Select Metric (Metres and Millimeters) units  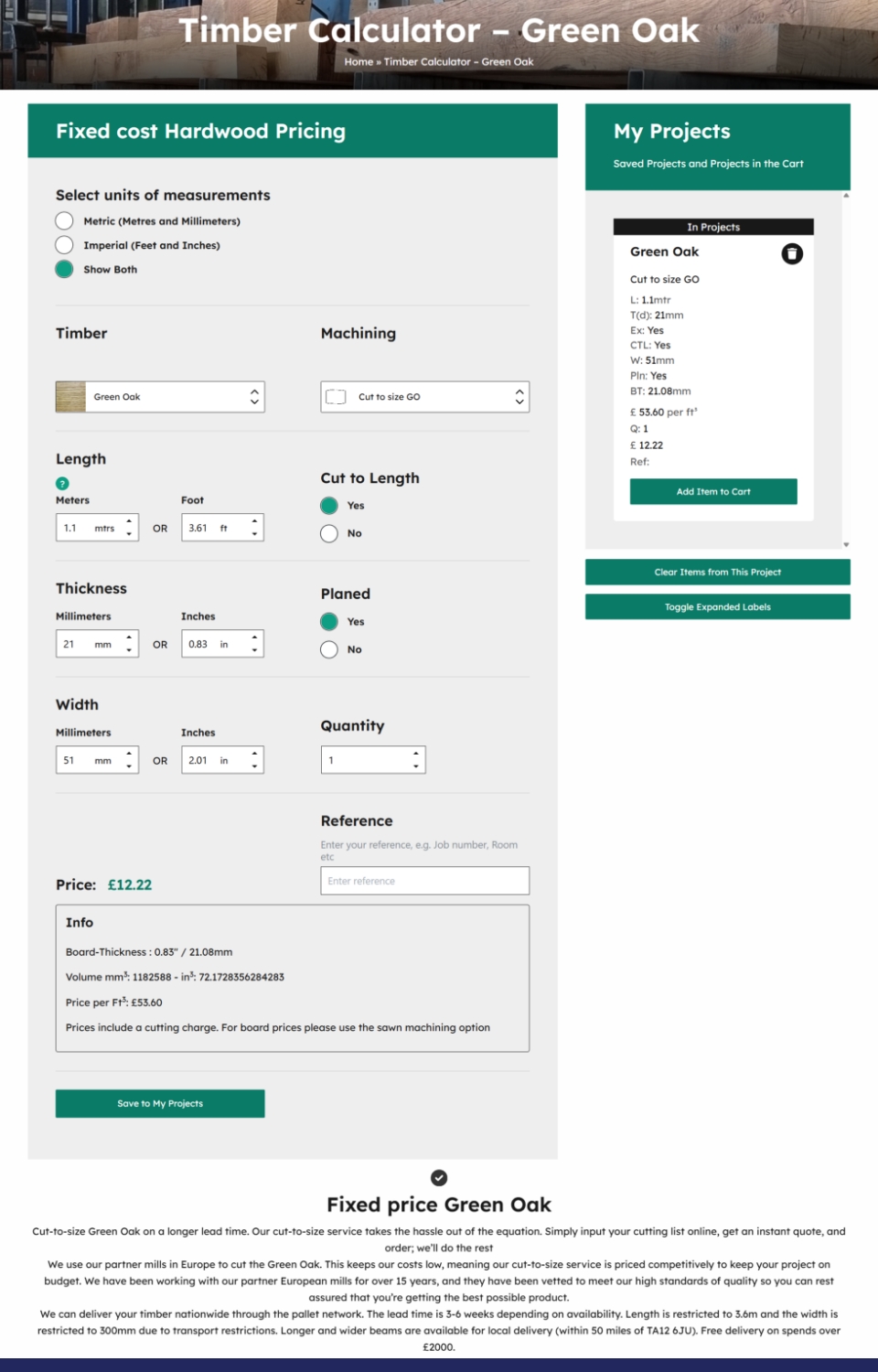pyautogui.click(x=64, y=220)
